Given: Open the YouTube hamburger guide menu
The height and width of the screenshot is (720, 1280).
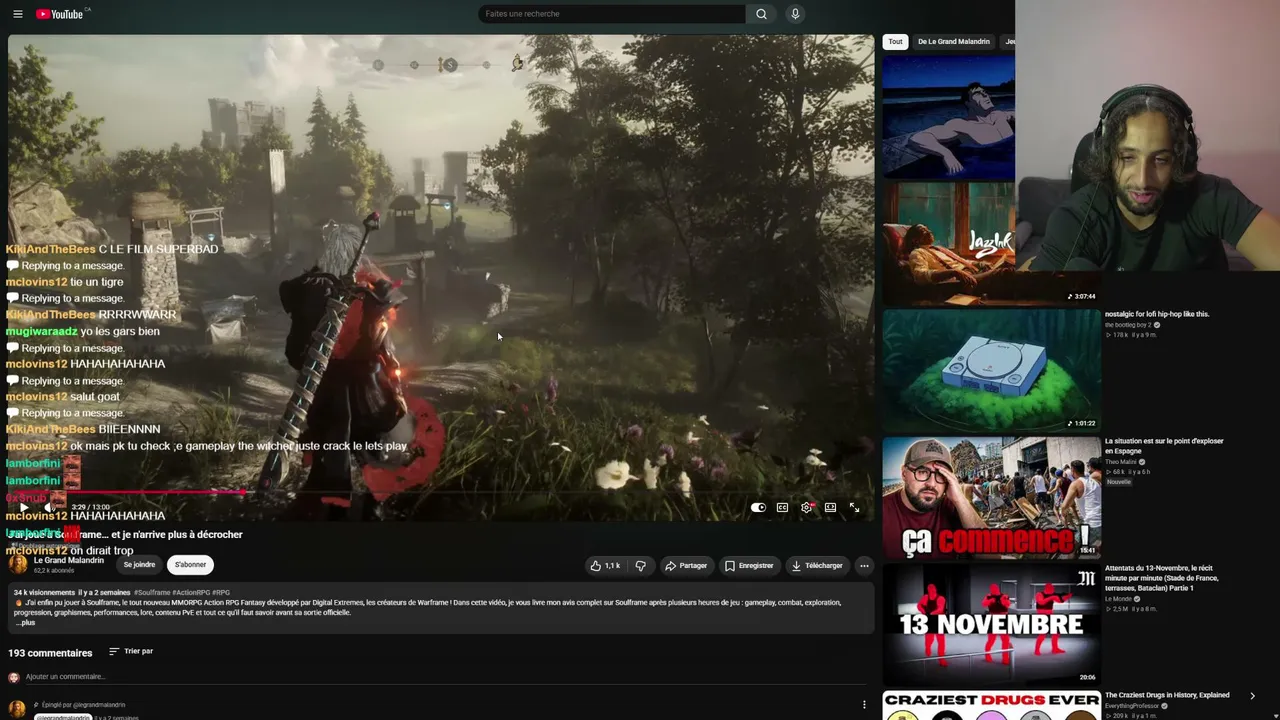Looking at the screenshot, I should pos(17,14).
